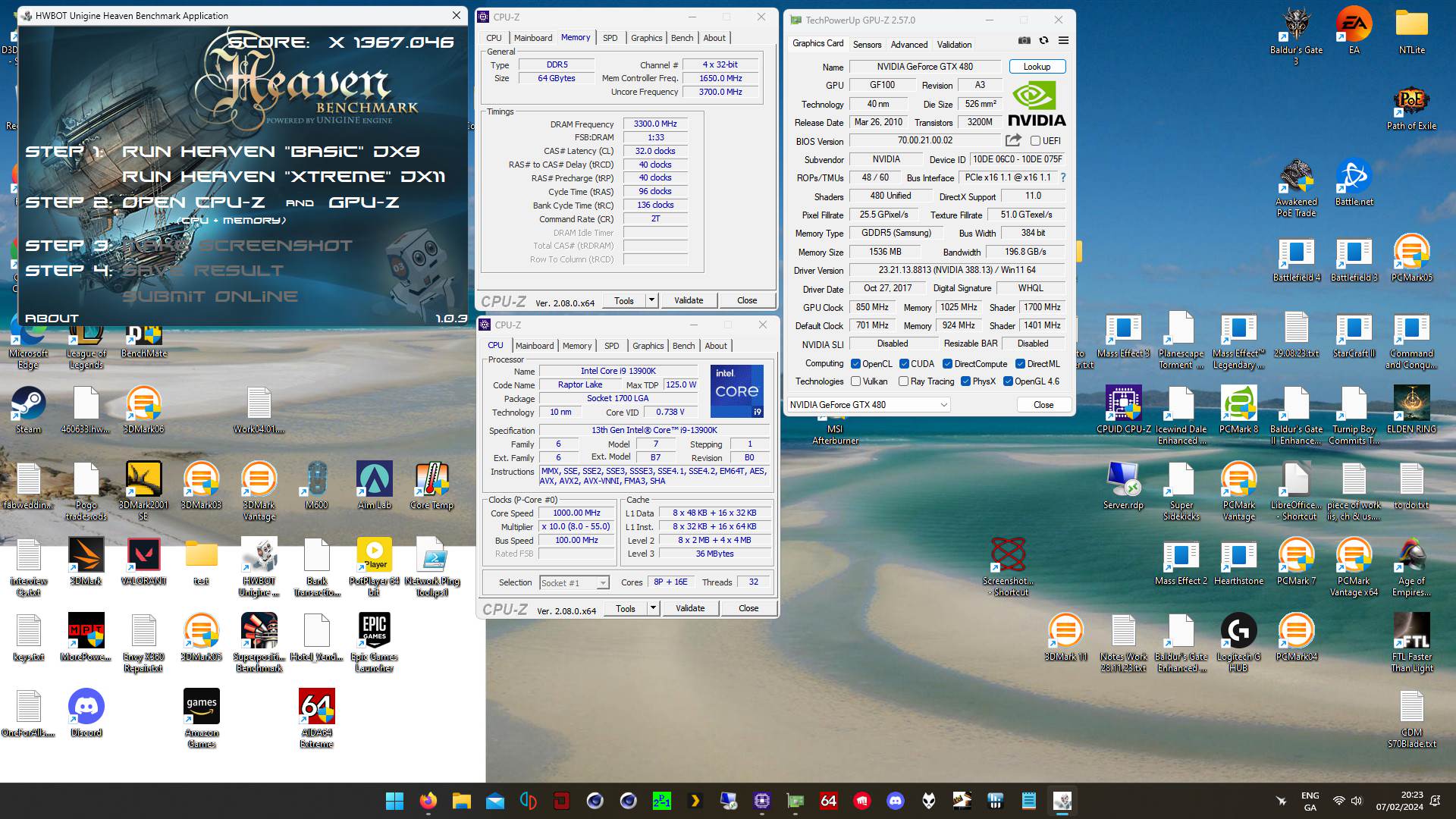Click RUN HEAVEN "XTREME" DX11 option
Image resolution: width=1456 pixels, height=819 pixels.
pos(284,177)
